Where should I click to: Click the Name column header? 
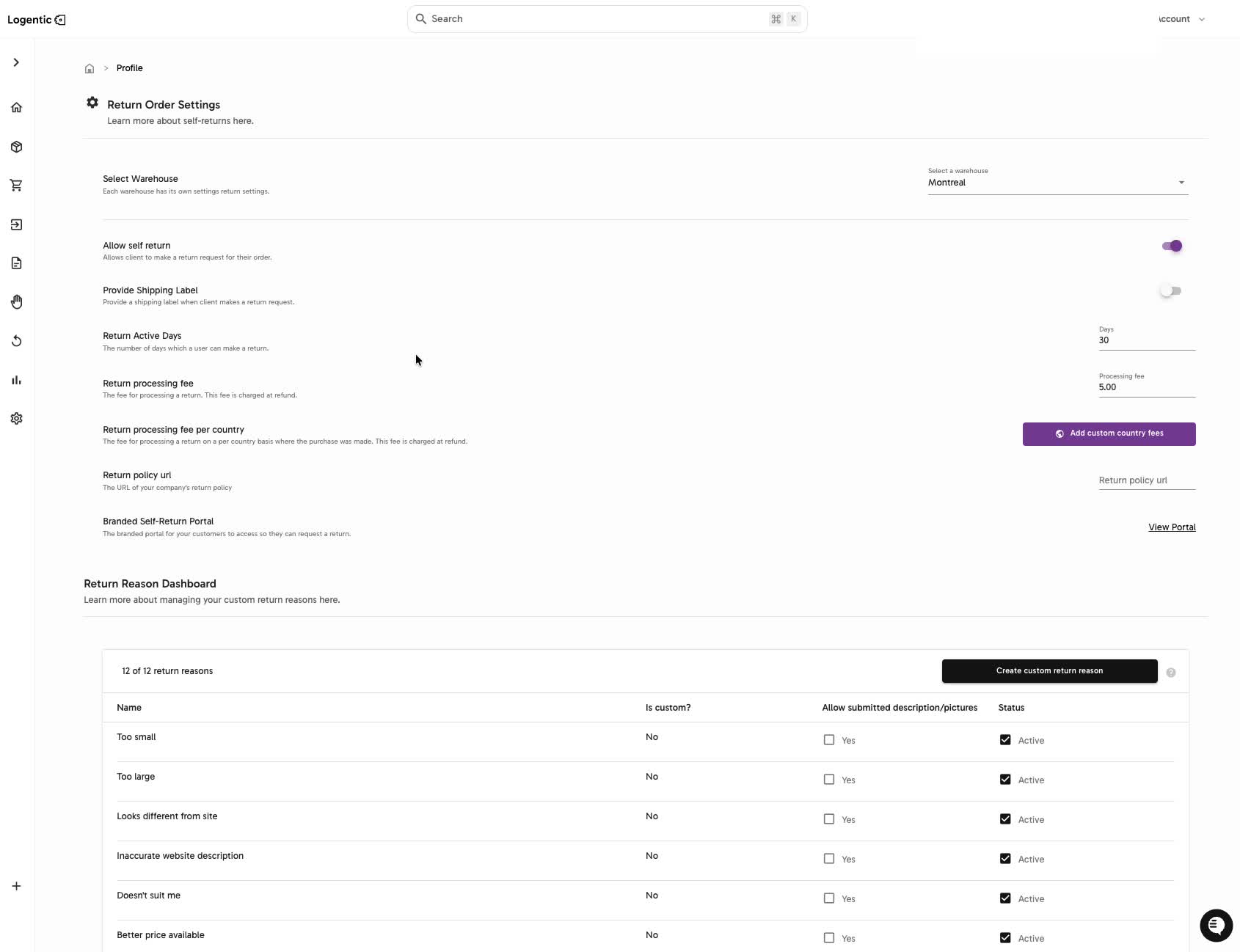pos(129,708)
